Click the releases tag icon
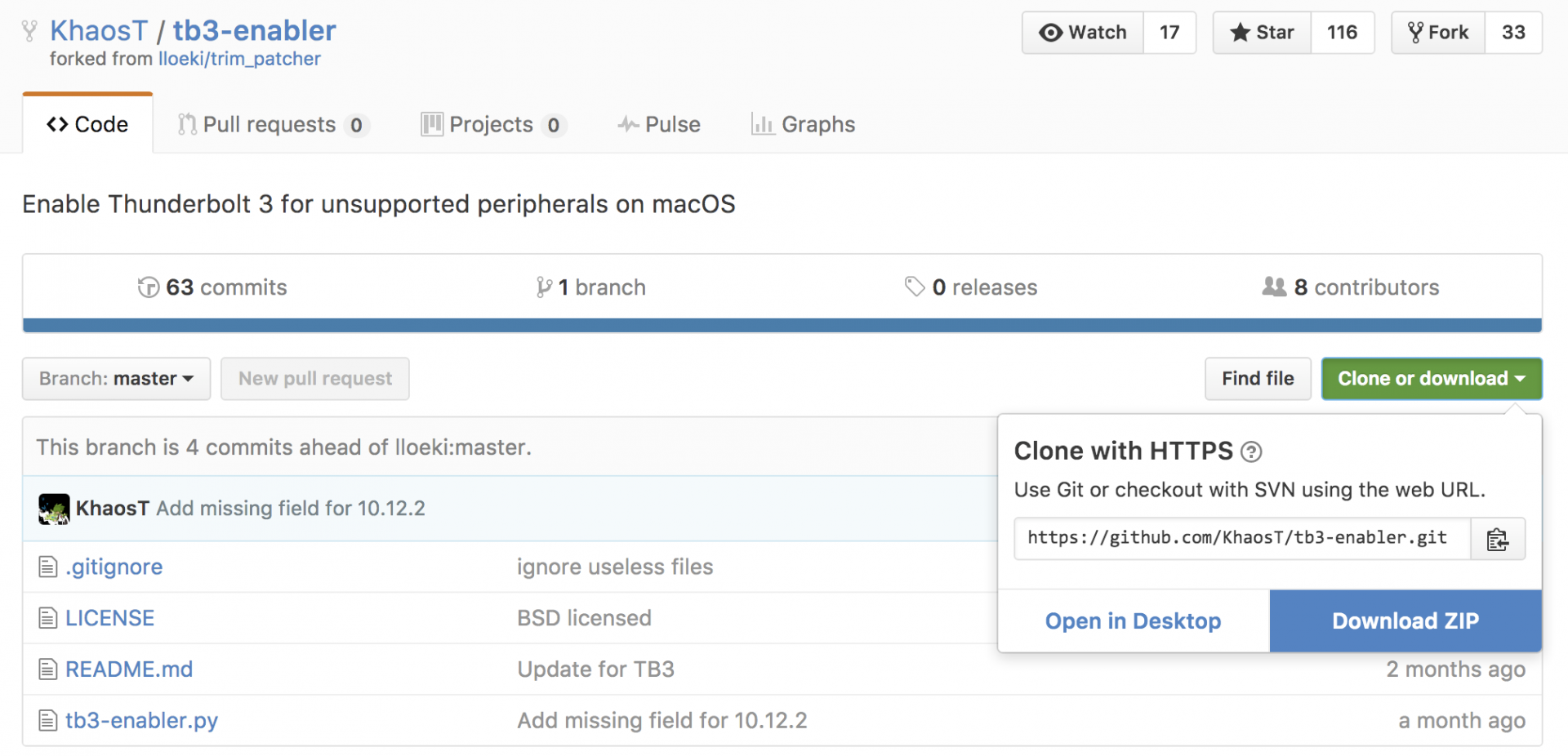The width and height of the screenshot is (1568, 756). click(x=914, y=287)
